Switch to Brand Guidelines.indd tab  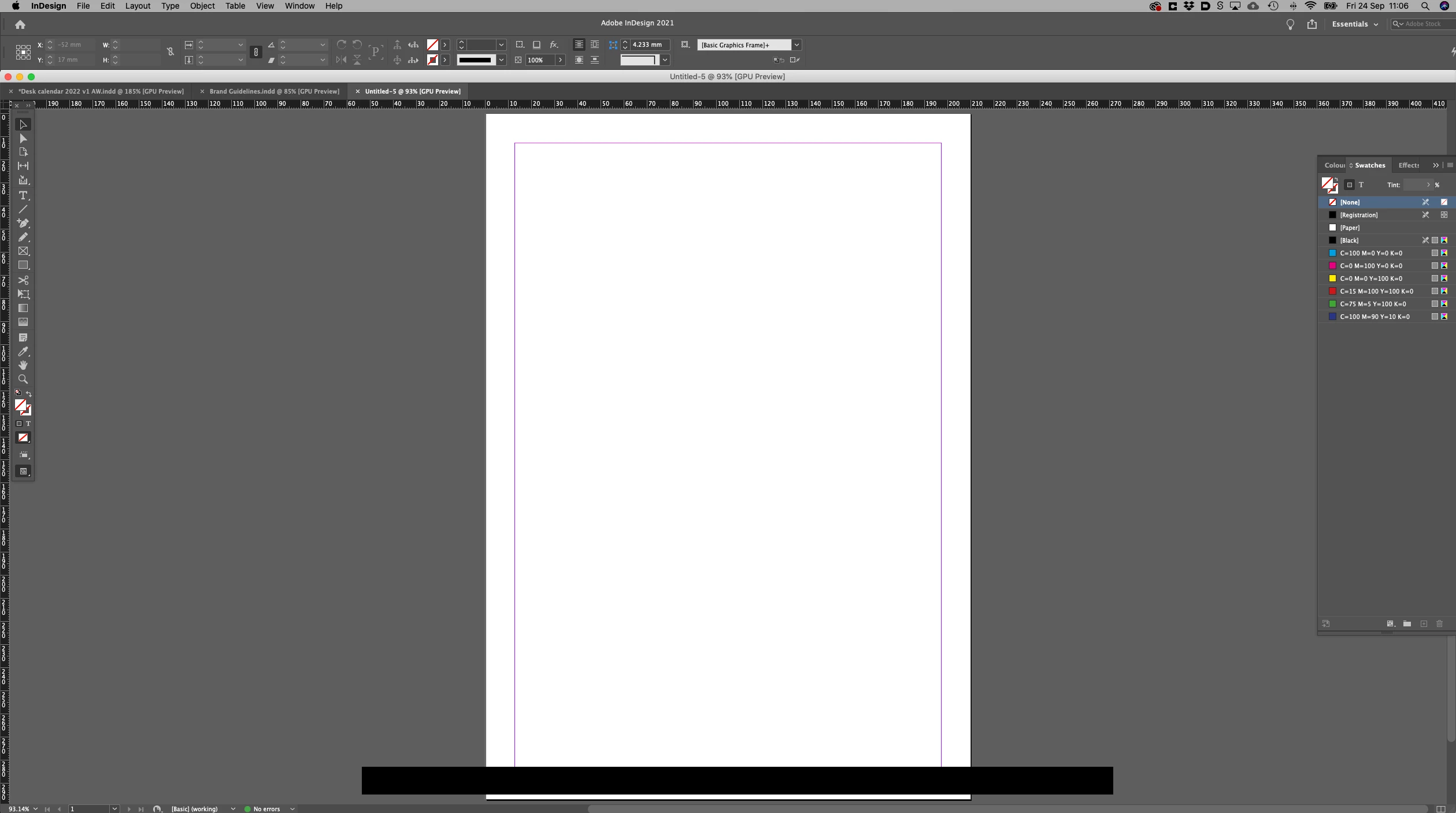(274, 91)
